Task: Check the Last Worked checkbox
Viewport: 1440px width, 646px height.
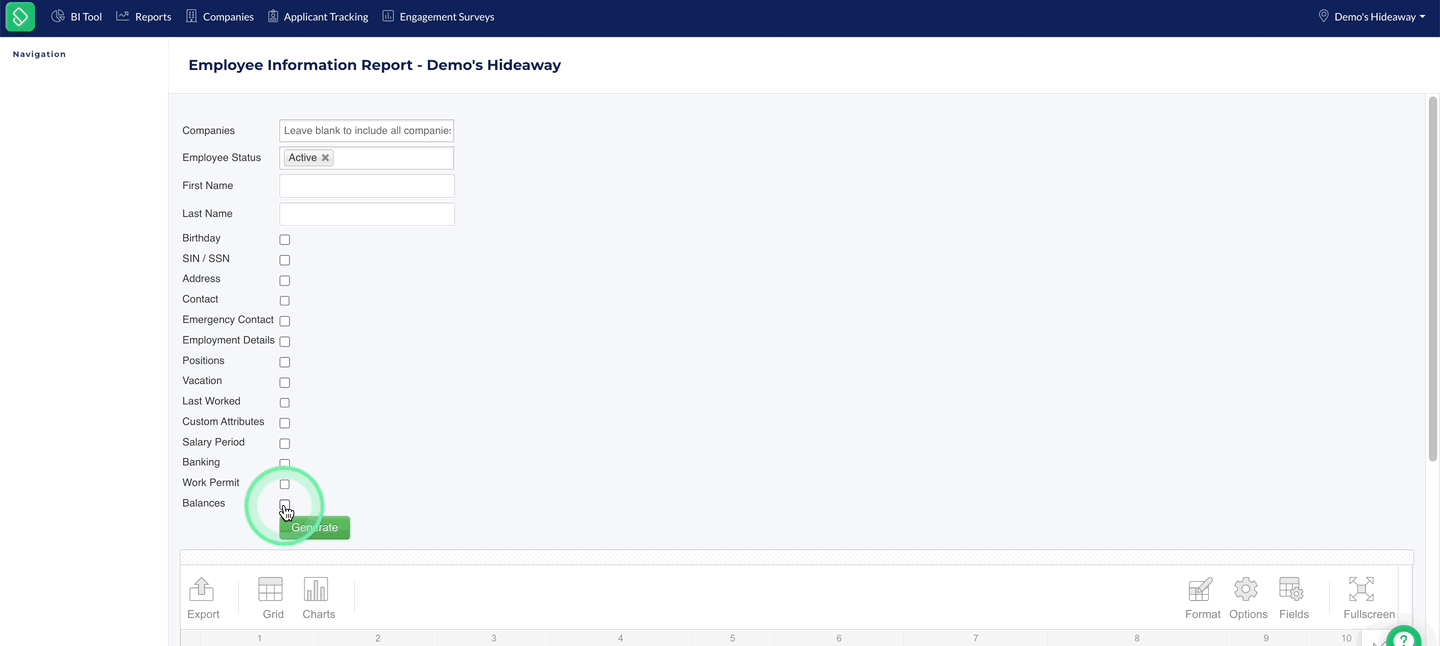Action: coord(285,403)
